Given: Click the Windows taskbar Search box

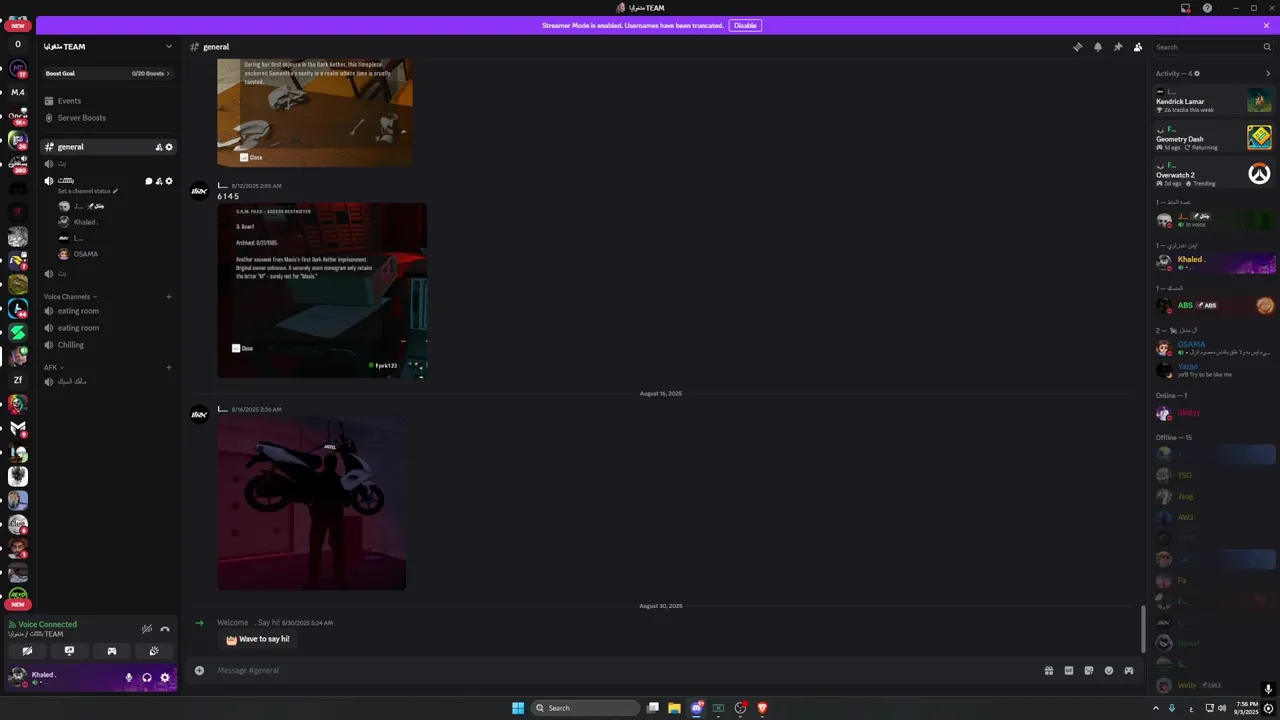Looking at the screenshot, I should [x=586, y=708].
